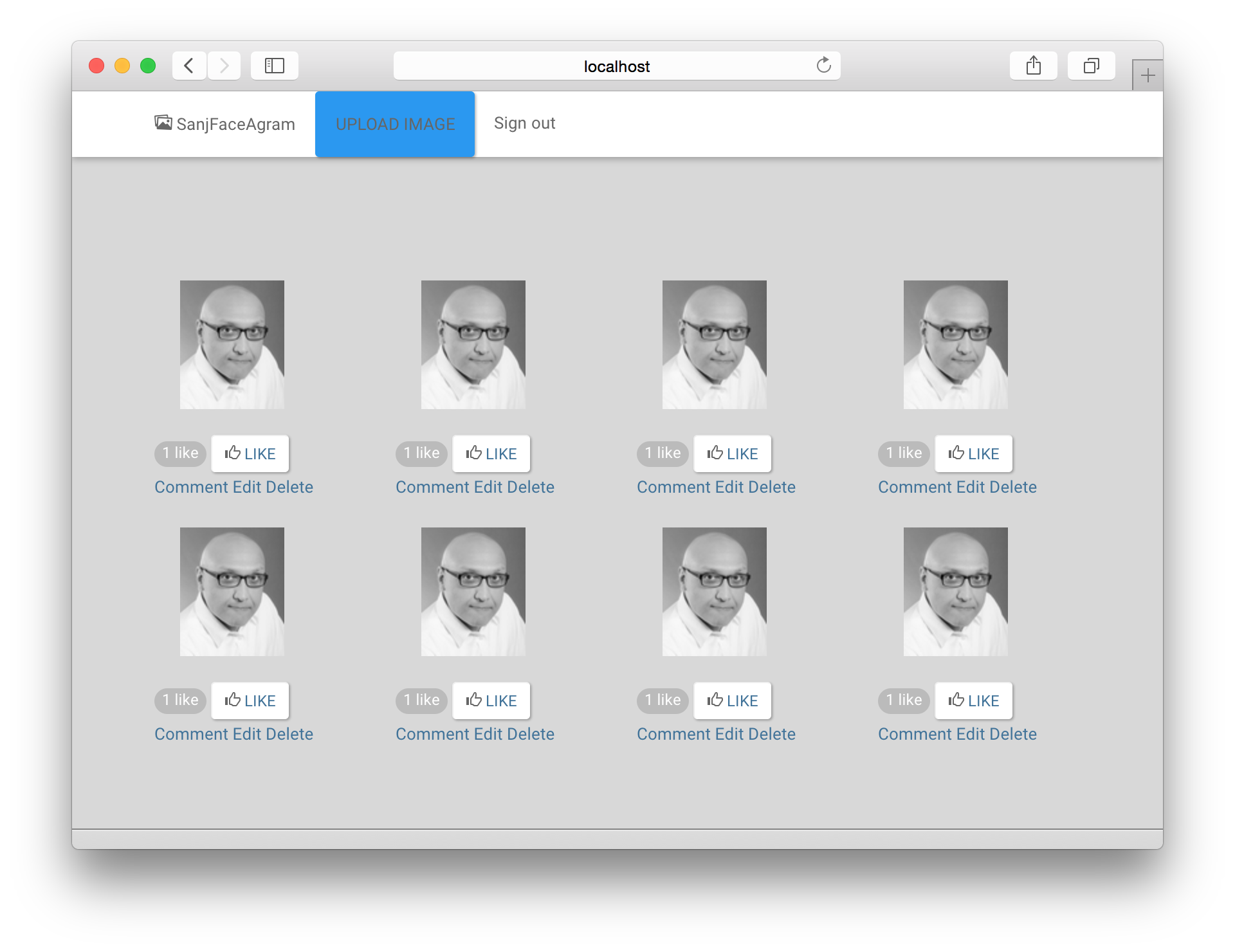Click Delete link under first bottom-row photo
Viewport: 1235px width, 952px height.
pyautogui.click(x=289, y=734)
